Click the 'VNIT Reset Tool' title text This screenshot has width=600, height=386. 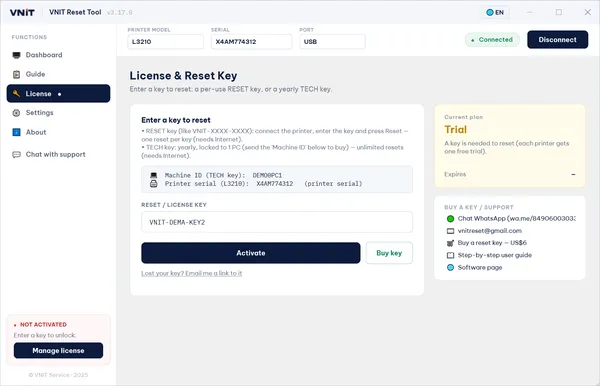tap(75, 12)
